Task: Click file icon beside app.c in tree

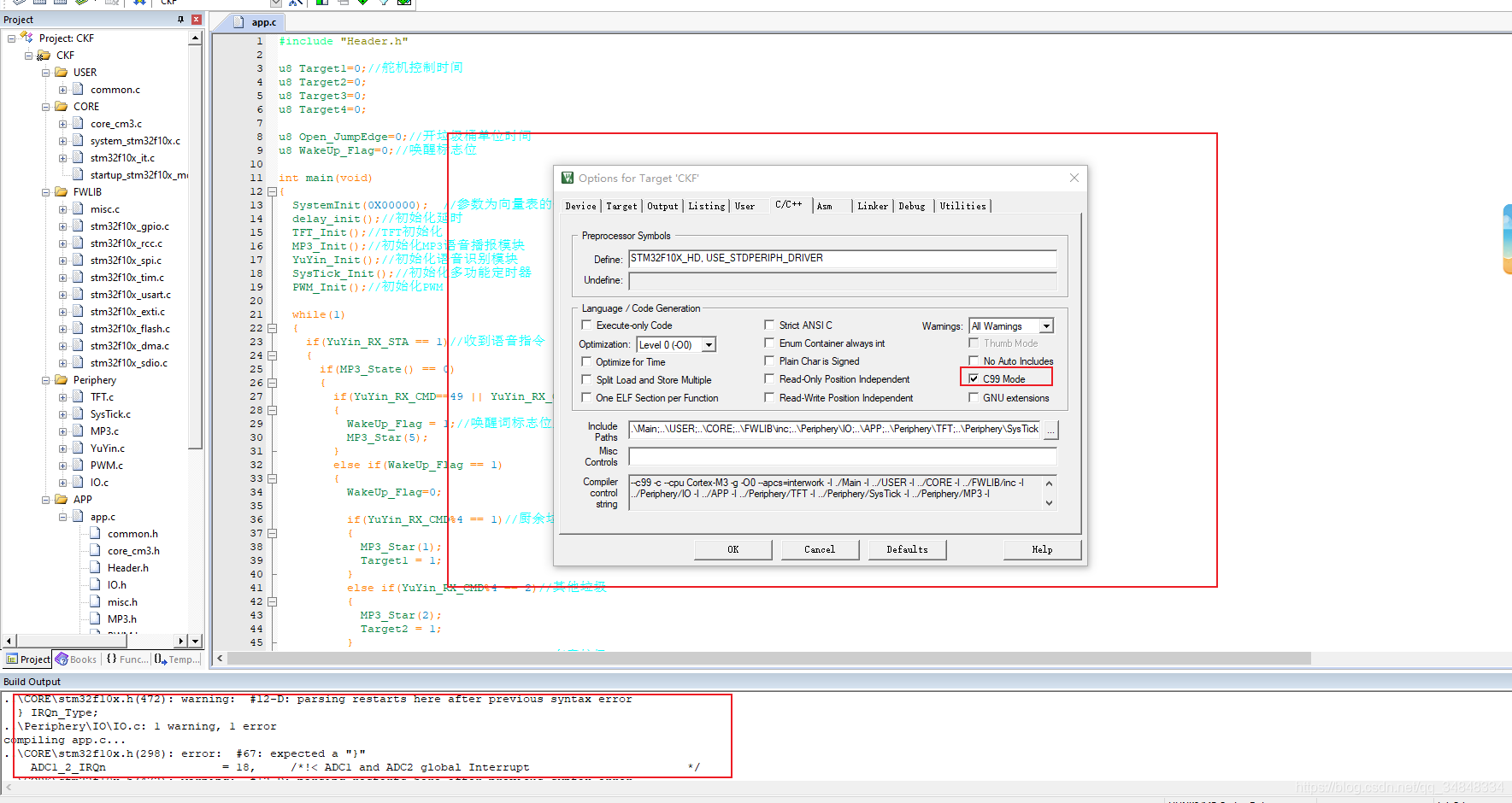Action: pos(78,516)
